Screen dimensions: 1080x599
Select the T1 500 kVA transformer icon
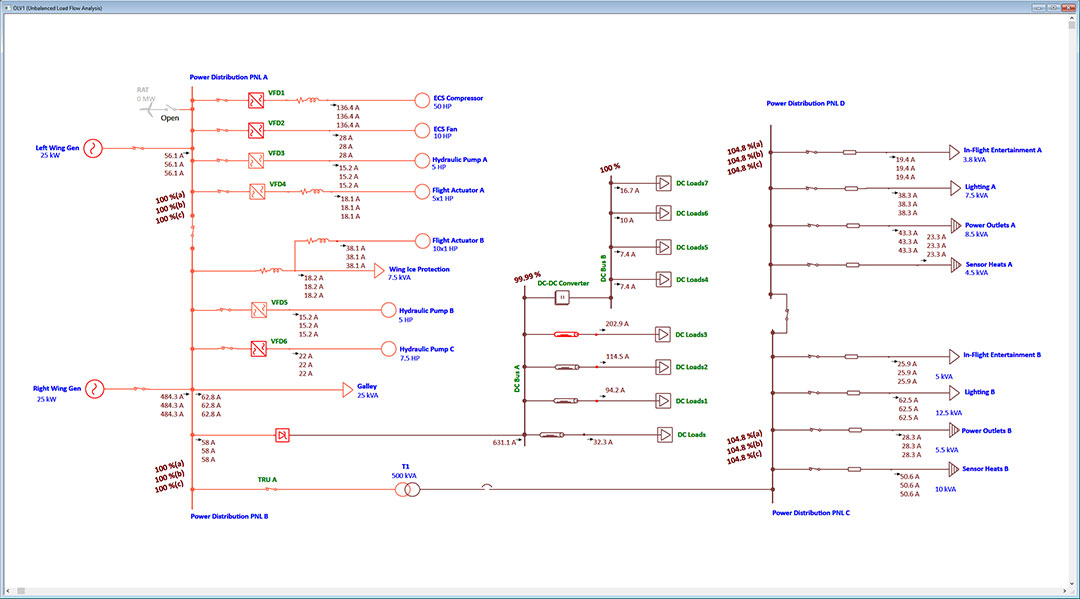pyautogui.click(x=409, y=489)
